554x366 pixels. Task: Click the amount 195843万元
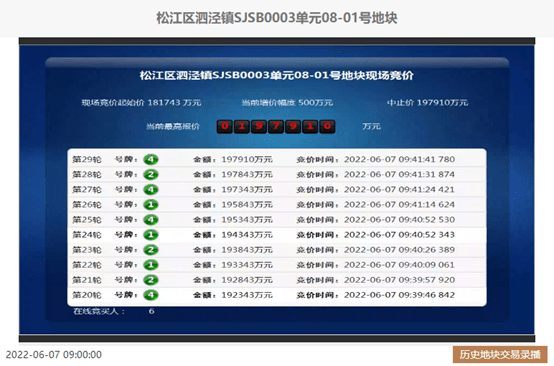coord(247,205)
